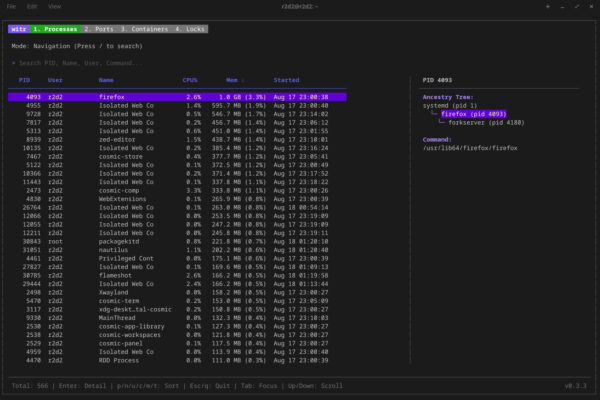600x400 pixels.
Task: Sort by the Started column header
Action: coord(286,80)
